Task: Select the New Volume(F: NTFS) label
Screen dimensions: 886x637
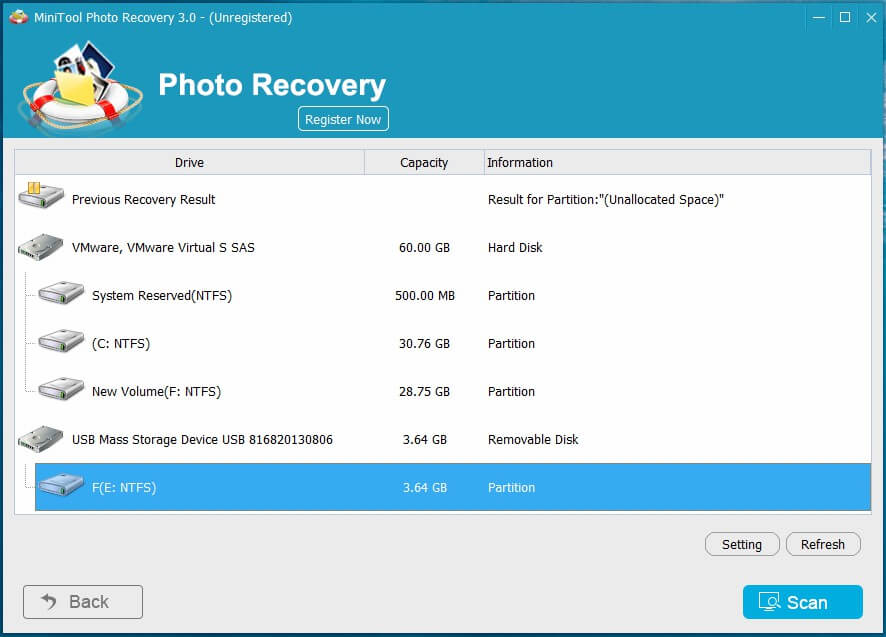Action: pyautogui.click(x=157, y=392)
